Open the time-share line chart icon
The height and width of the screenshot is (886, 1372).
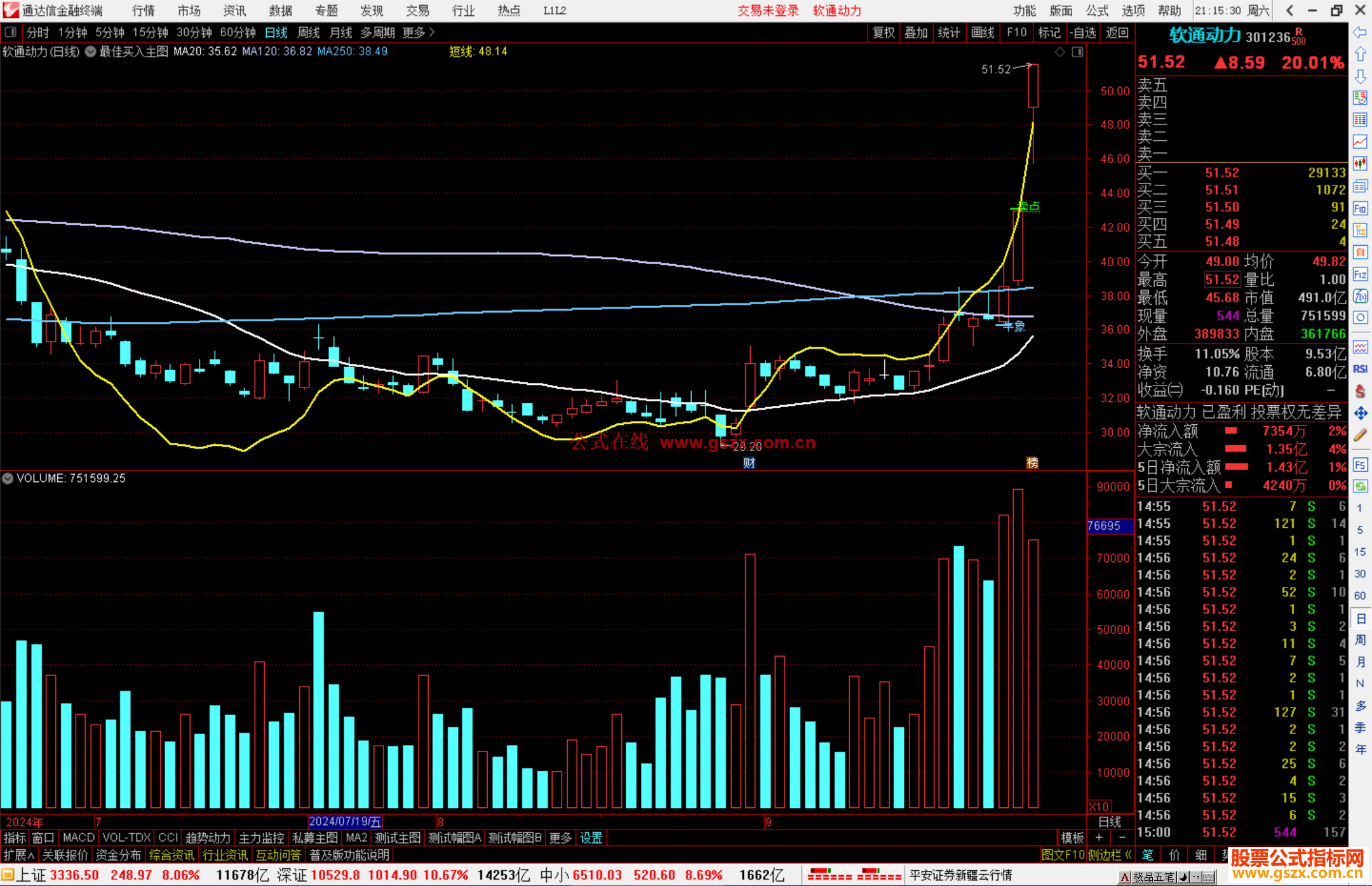point(1360,142)
